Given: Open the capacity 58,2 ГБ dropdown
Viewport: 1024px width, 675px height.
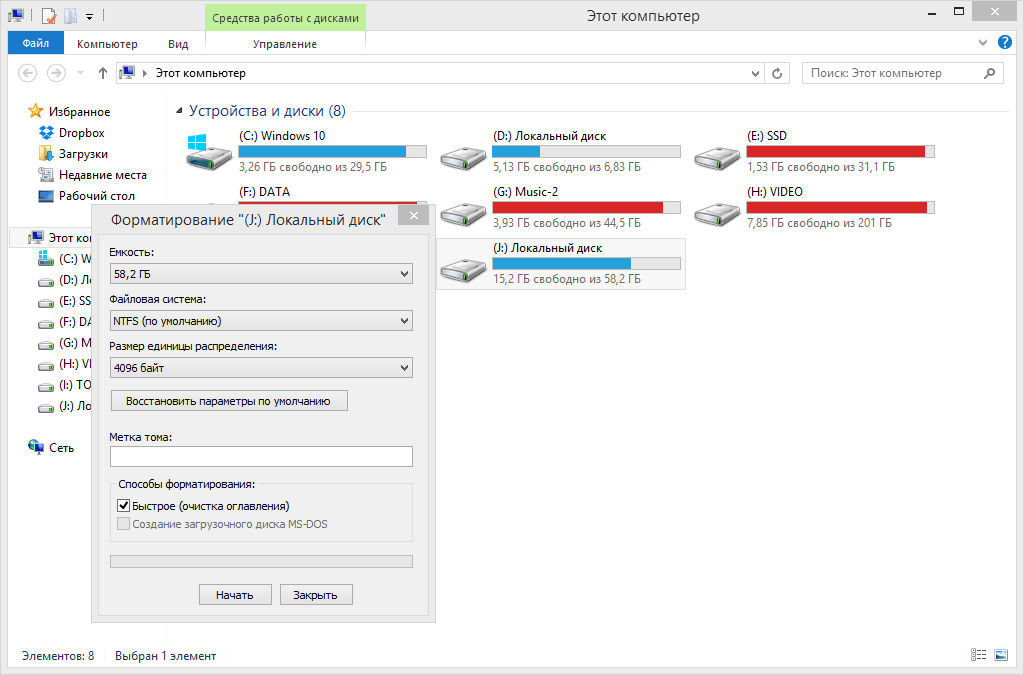Looking at the screenshot, I should click(261, 274).
